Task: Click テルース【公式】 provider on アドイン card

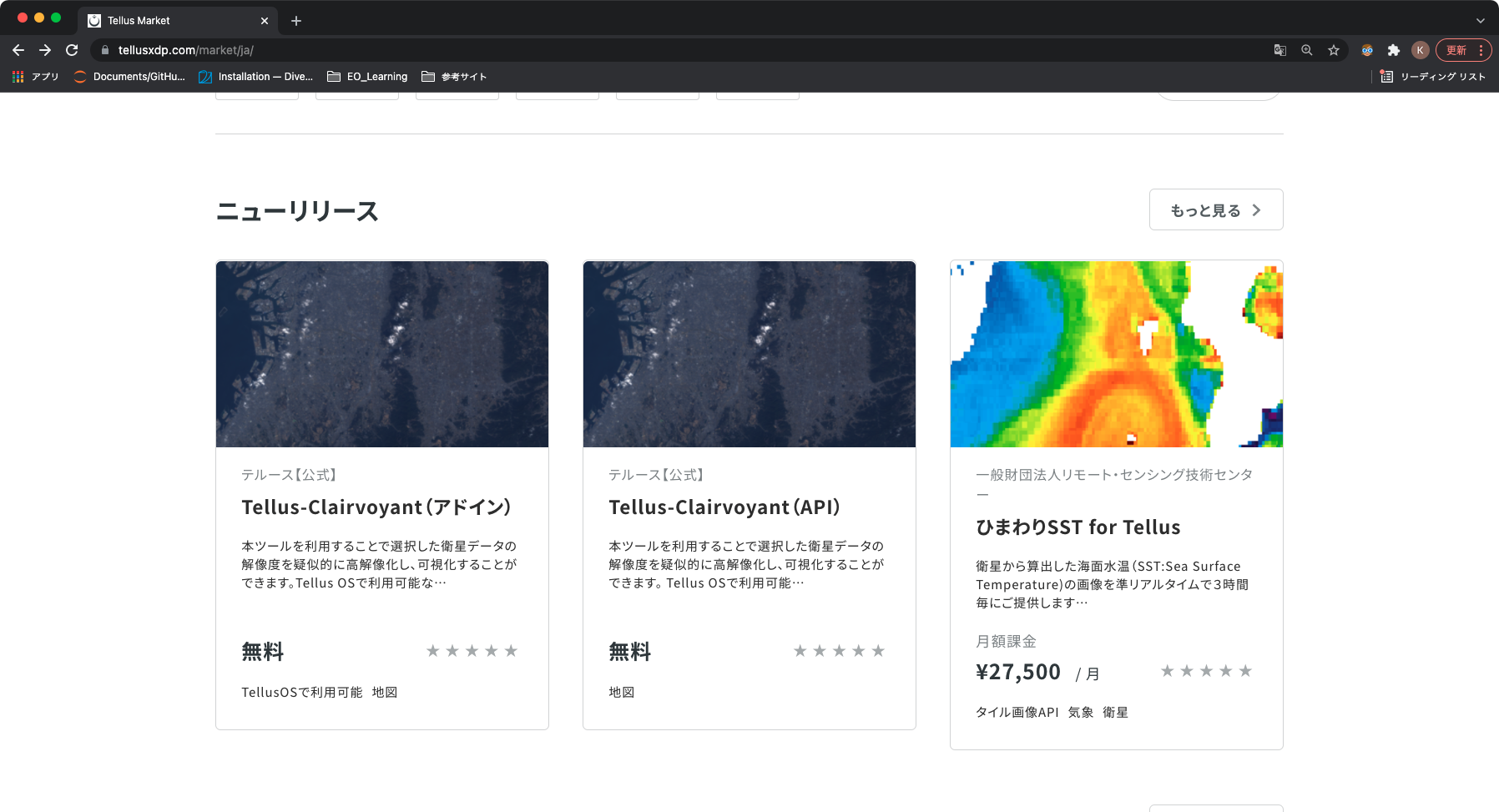Action: pos(289,475)
